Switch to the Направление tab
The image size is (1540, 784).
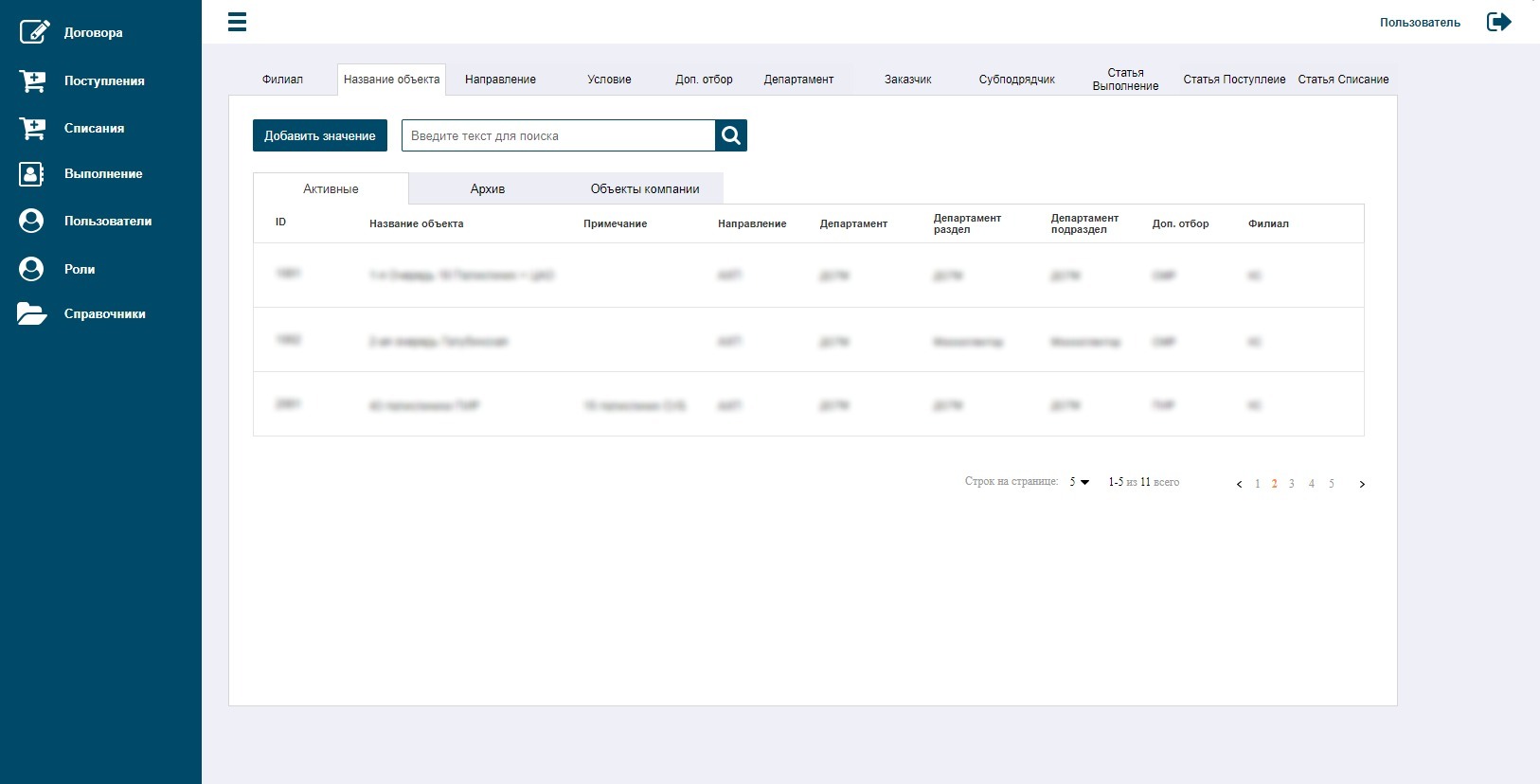click(x=500, y=80)
